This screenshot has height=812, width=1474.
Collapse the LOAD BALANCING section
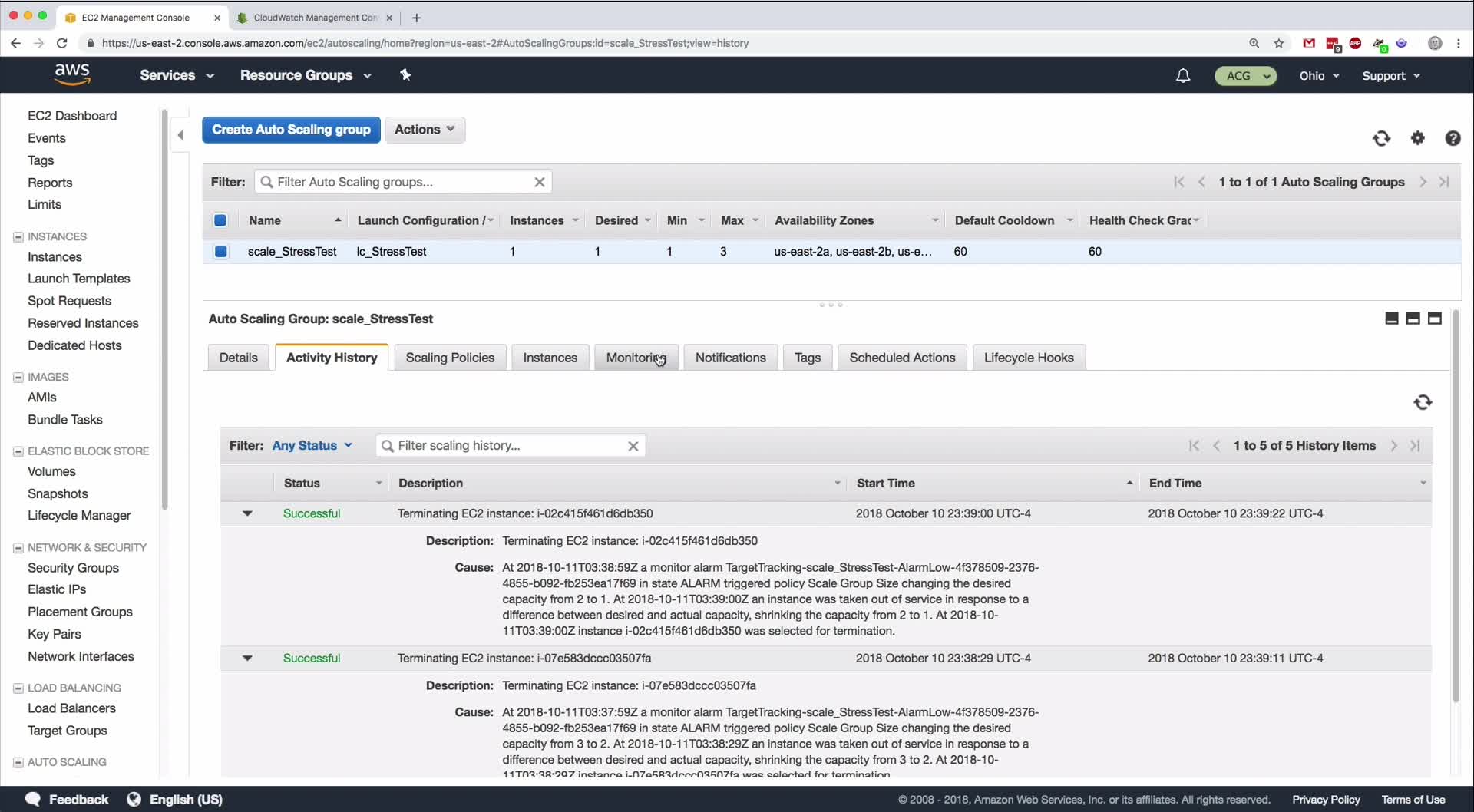[18, 688]
